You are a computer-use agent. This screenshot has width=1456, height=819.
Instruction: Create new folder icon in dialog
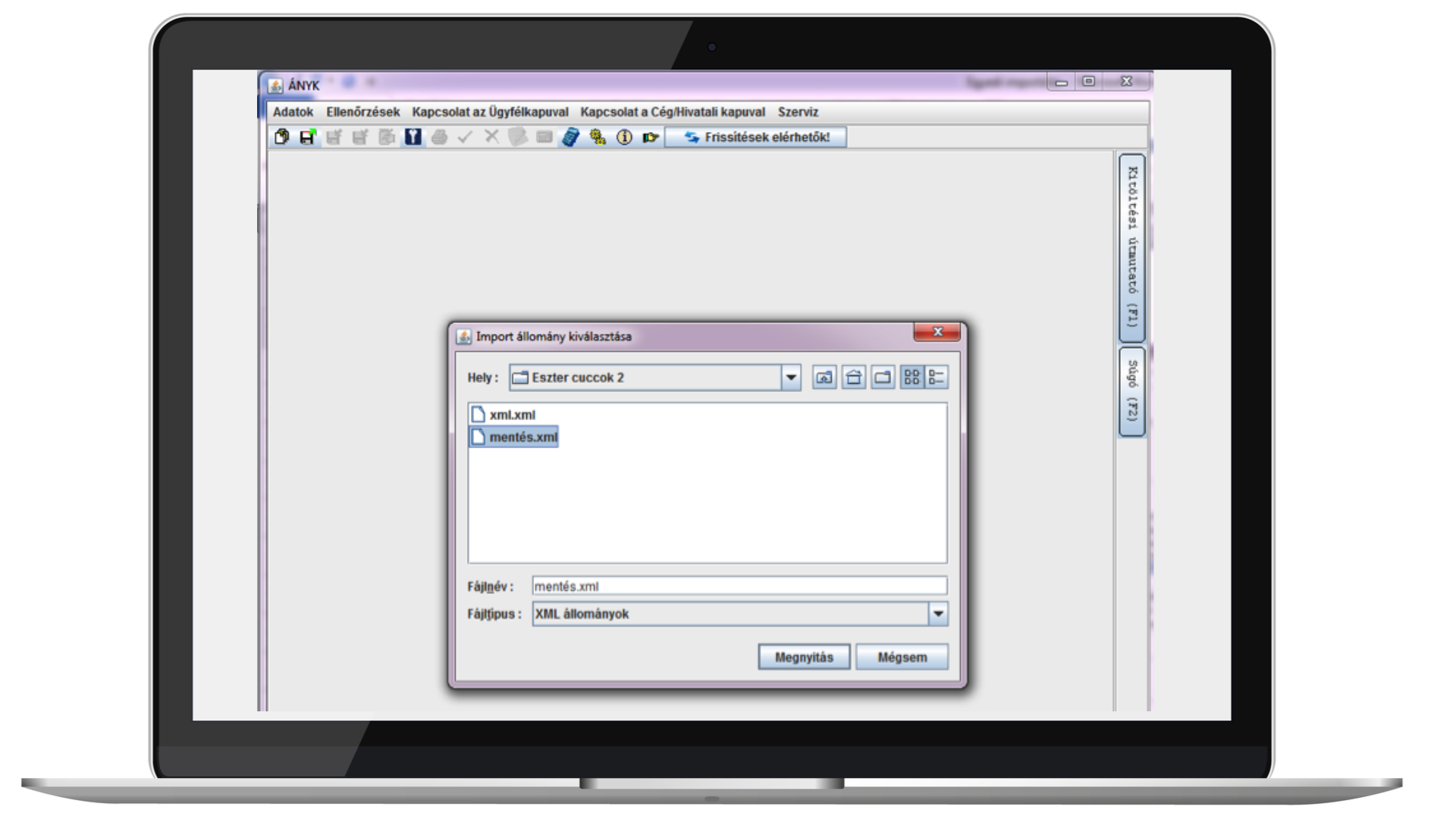(883, 378)
